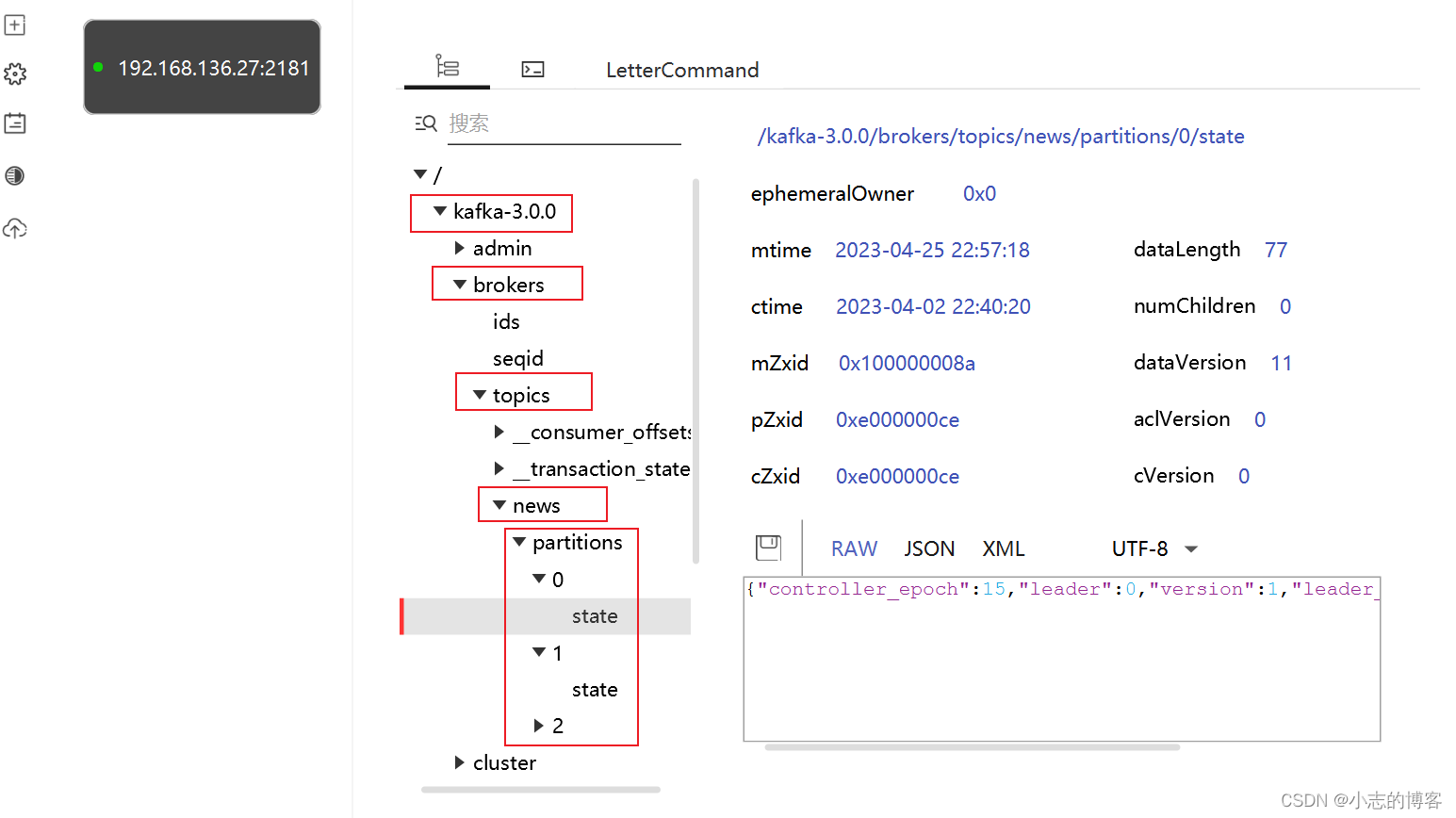Click the data area horizontal scrollbar
This screenshot has width=1456, height=818.
[x=973, y=747]
